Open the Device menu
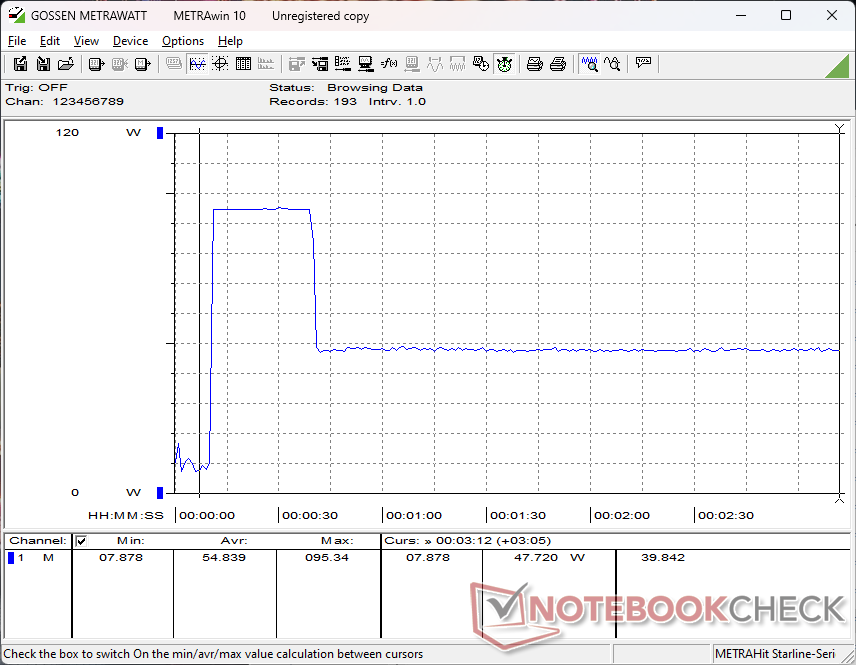Screen dimensions: 856x665 [130, 41]
